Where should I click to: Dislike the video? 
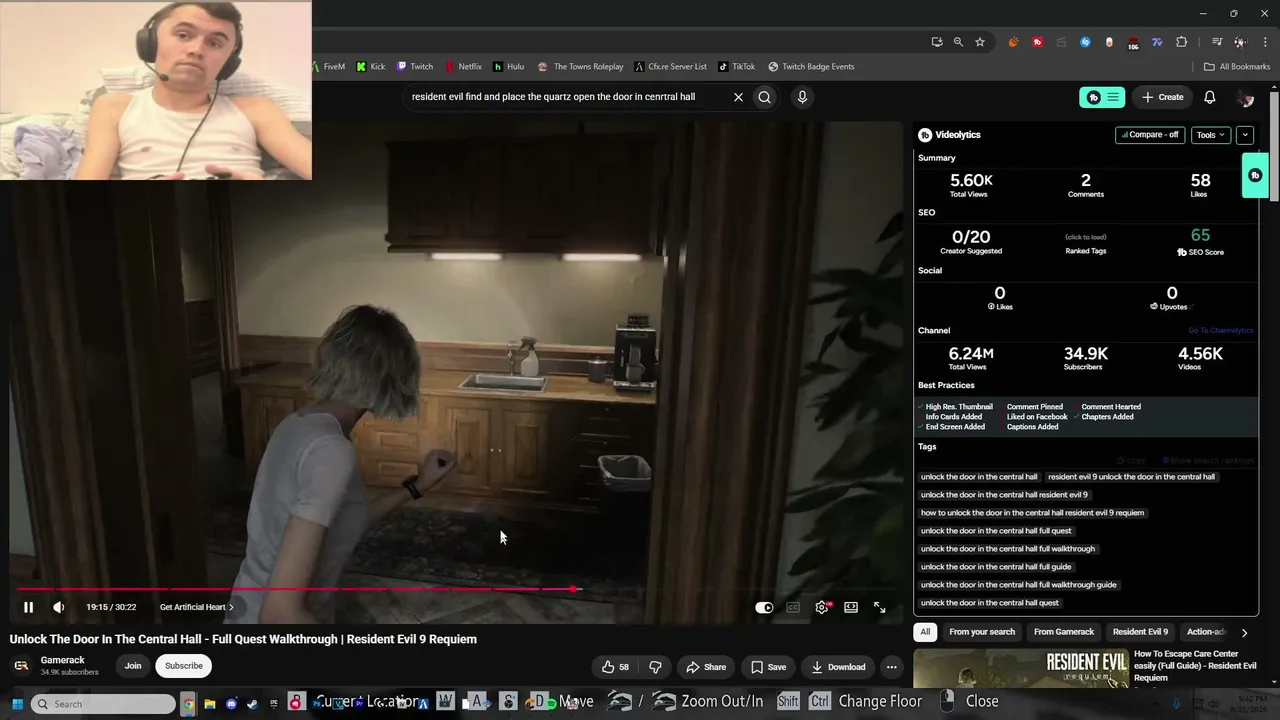[x=656, y=667]
